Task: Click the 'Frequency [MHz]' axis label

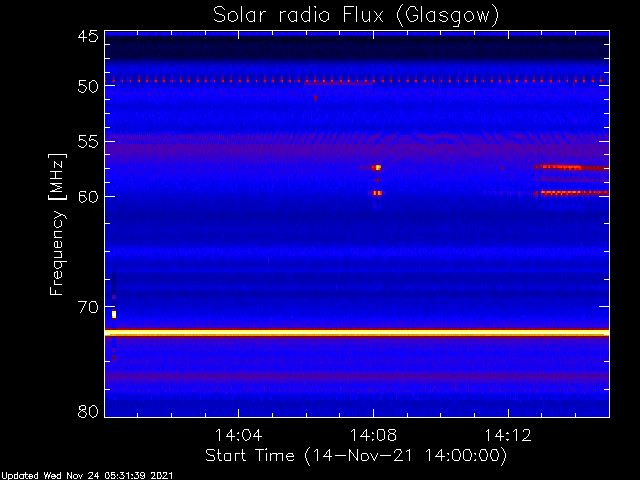Action: (x=57, y=224)
